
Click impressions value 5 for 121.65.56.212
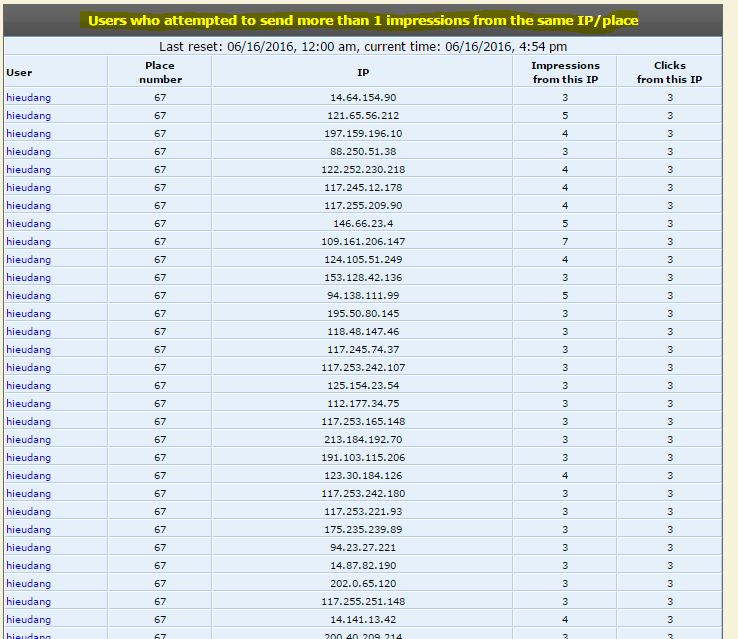565,115
